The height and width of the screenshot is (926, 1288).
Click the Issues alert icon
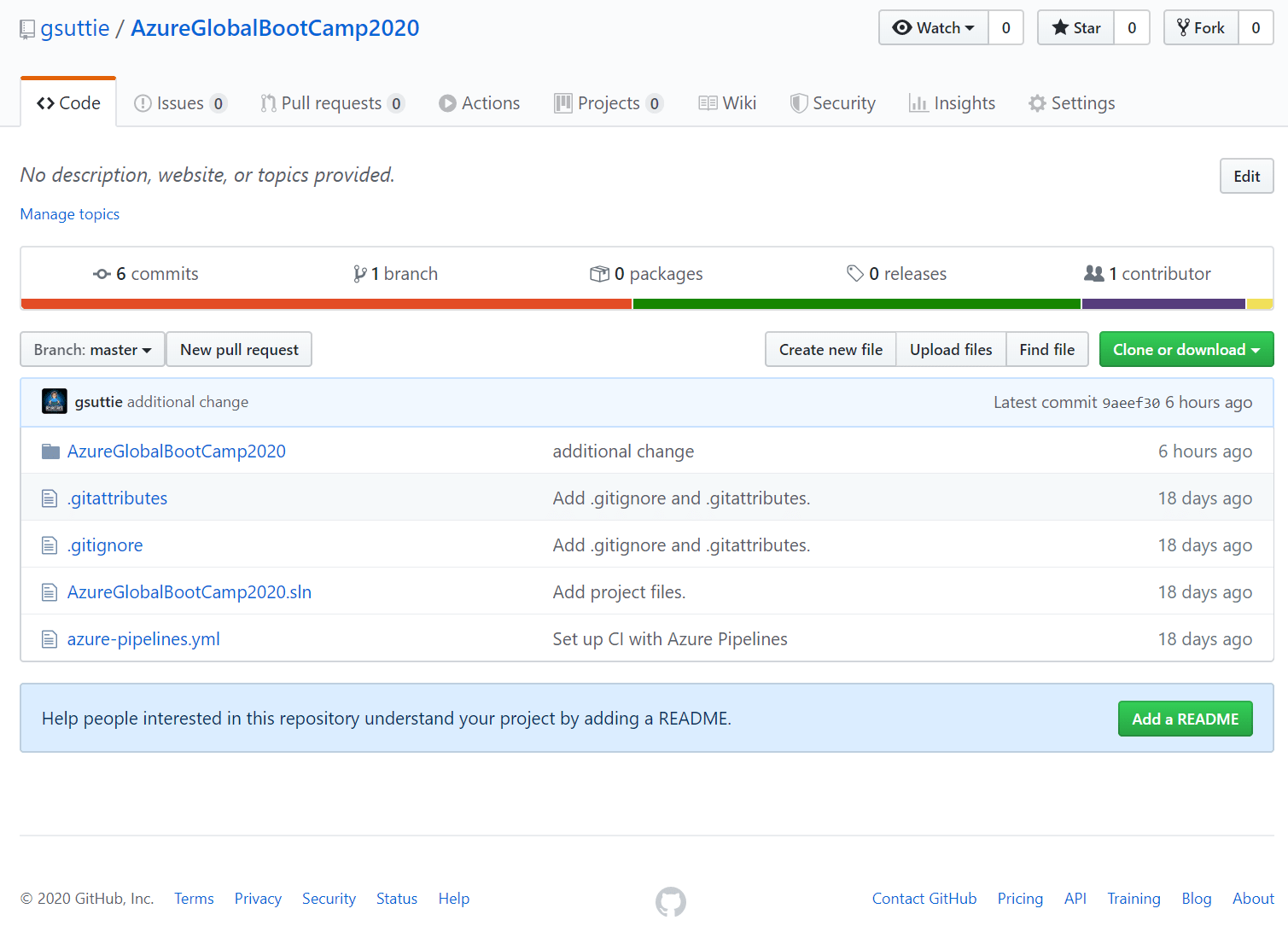tap(143, 103)
